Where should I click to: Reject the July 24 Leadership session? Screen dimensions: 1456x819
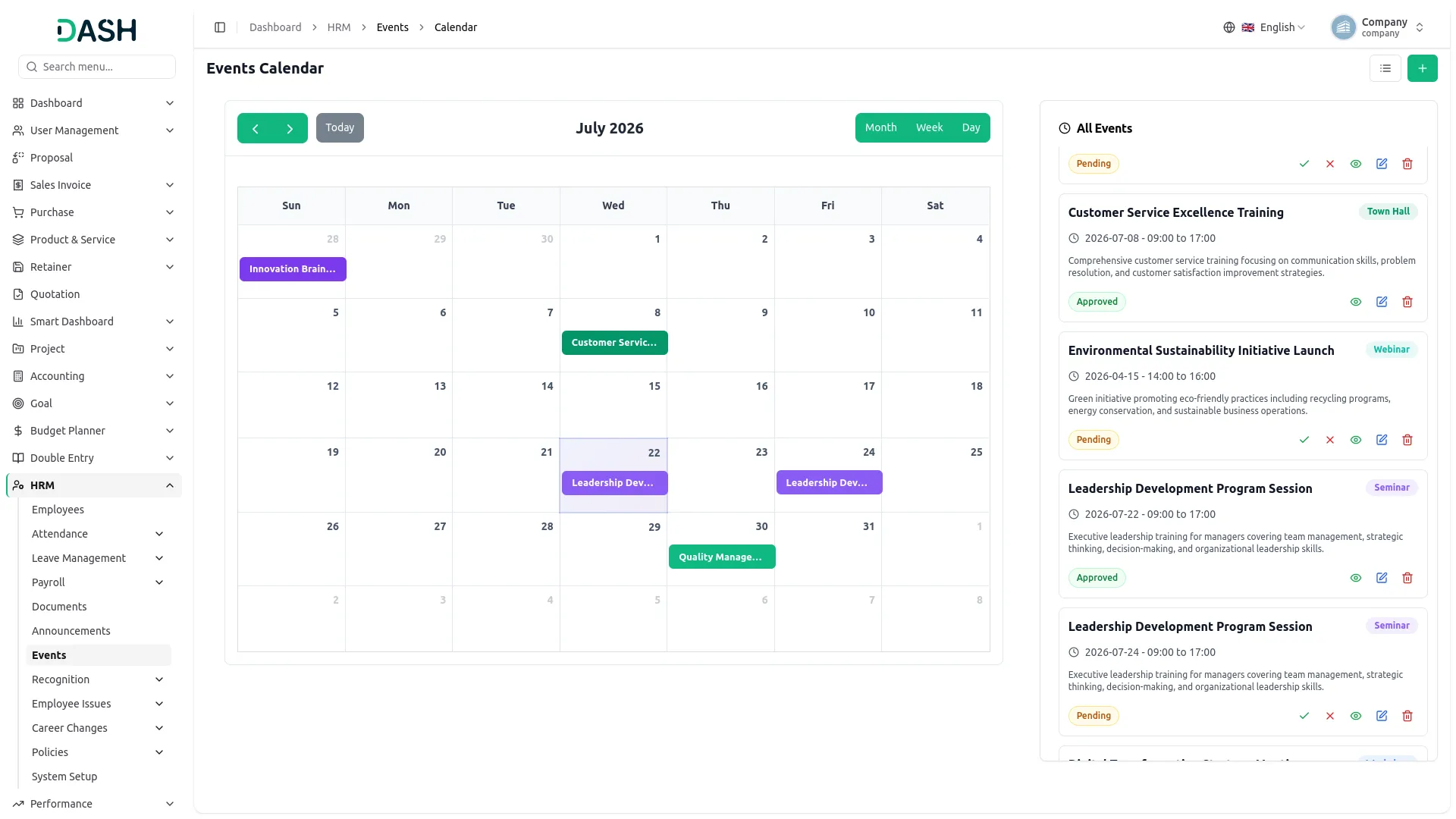pyautogui.click(x=1330, y=716)
